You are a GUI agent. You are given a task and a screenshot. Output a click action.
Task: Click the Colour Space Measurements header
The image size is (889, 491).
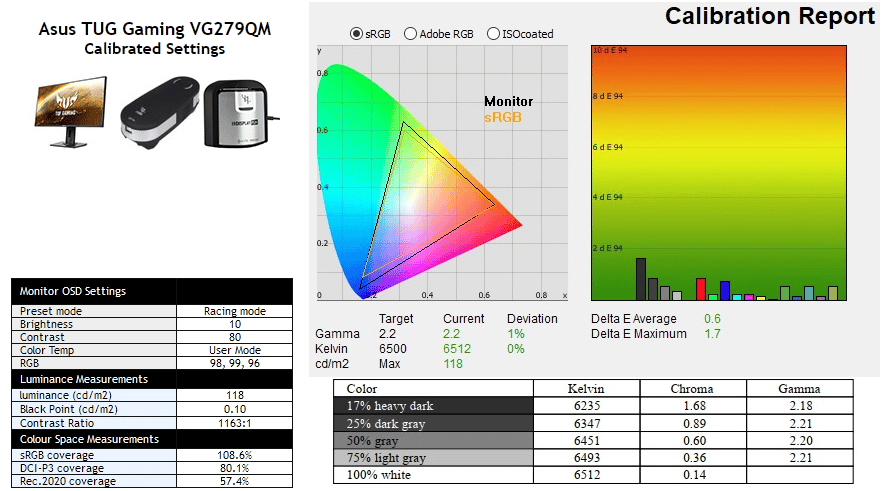[x=89, y=439]
